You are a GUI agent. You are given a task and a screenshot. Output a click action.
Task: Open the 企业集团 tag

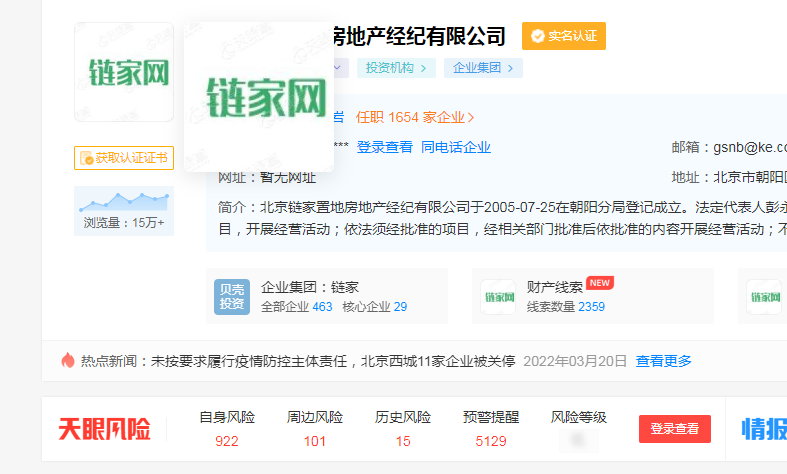(483, 68)
